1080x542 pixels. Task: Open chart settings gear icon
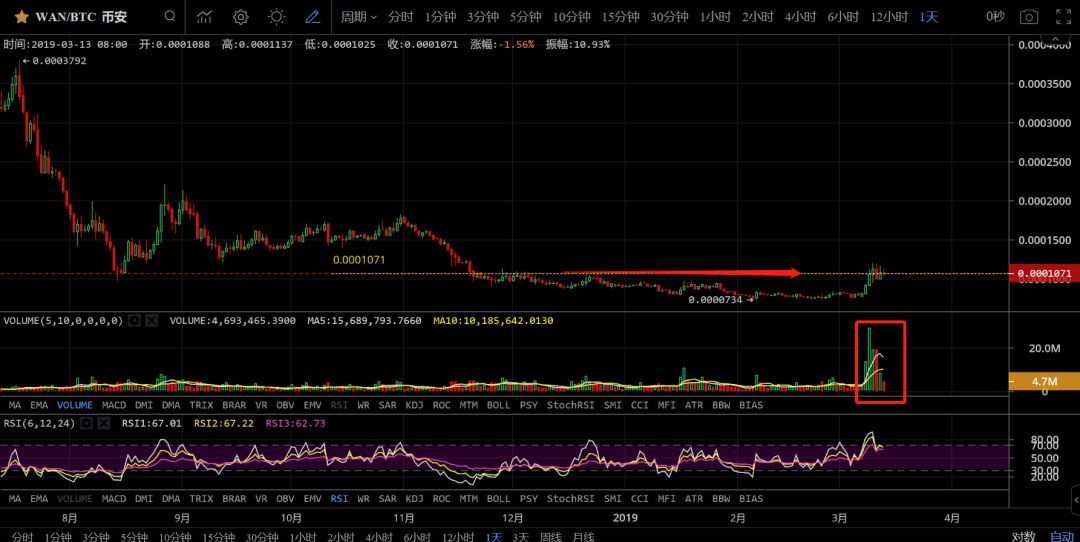[x=241, y=17]
